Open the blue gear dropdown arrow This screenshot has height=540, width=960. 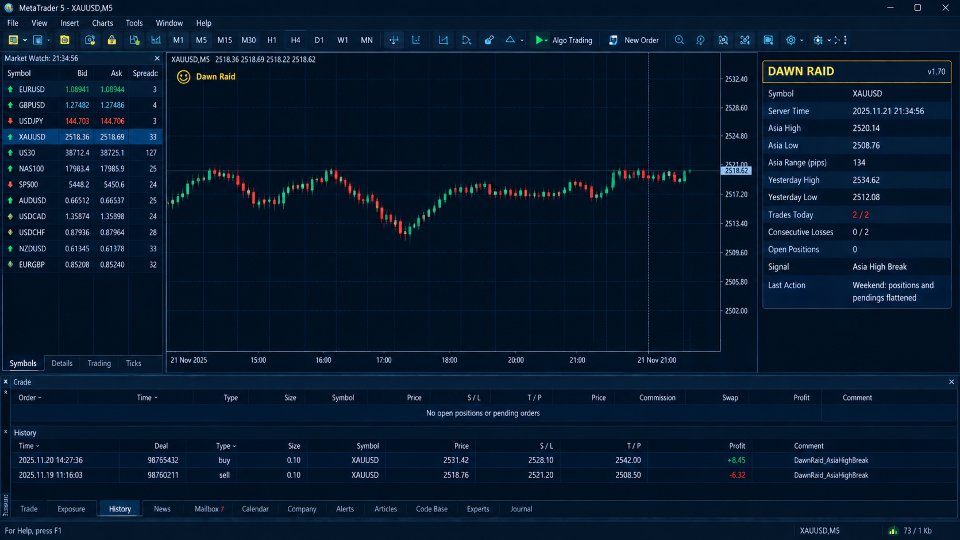pyautogui.click(x=801, y=40)
